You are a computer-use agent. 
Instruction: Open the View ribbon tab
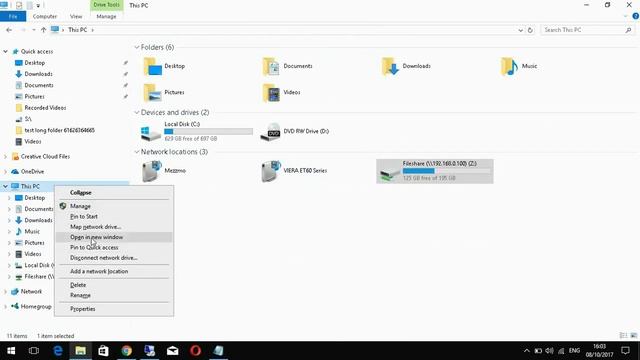(x=76, y=16)
